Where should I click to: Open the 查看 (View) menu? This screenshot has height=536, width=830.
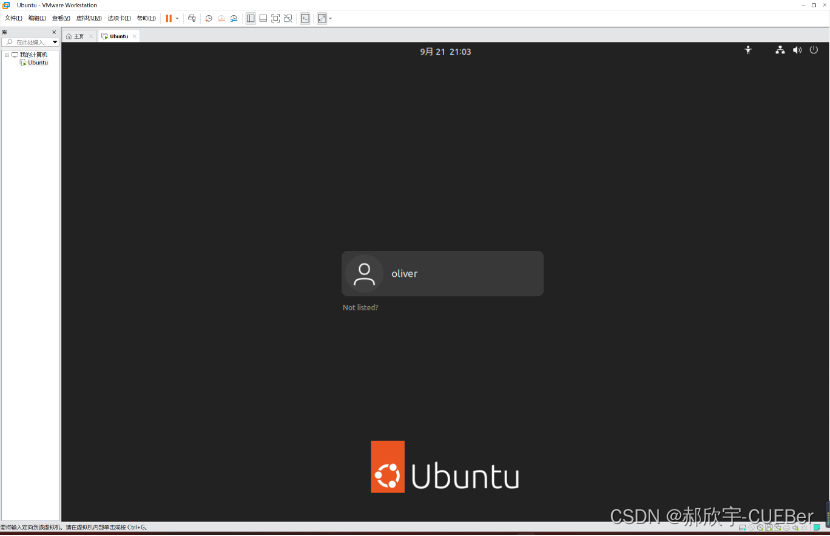coord(61,18)
